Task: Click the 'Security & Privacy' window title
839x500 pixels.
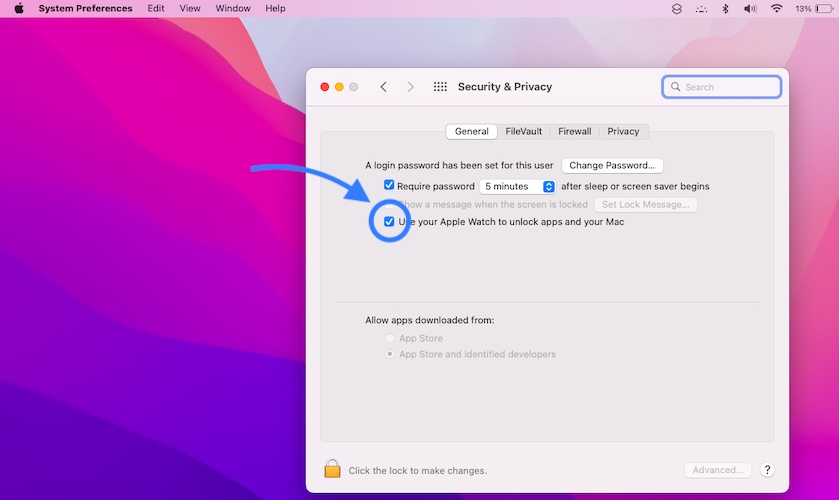Action: click(x=505, y=87)
